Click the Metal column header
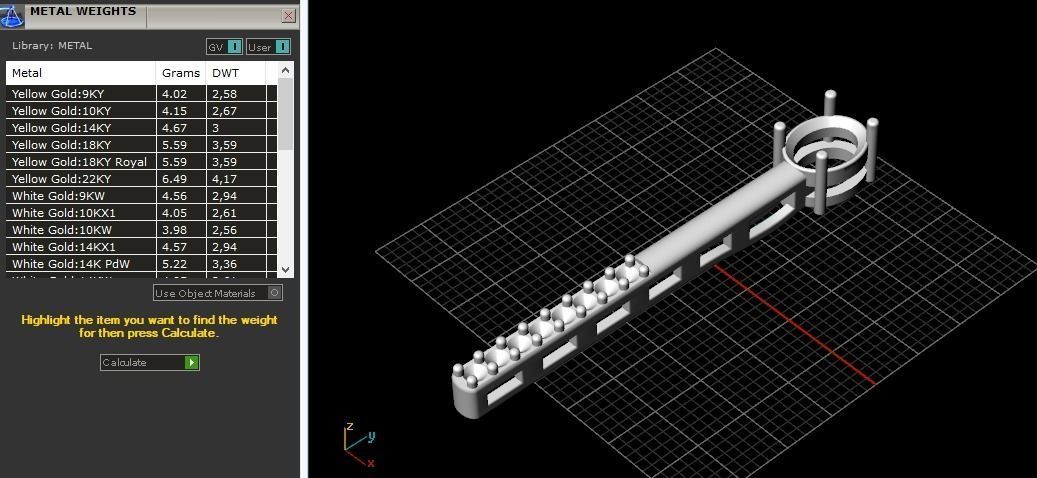The width and height of the screenshot is (1037, 478). [81, 73]
